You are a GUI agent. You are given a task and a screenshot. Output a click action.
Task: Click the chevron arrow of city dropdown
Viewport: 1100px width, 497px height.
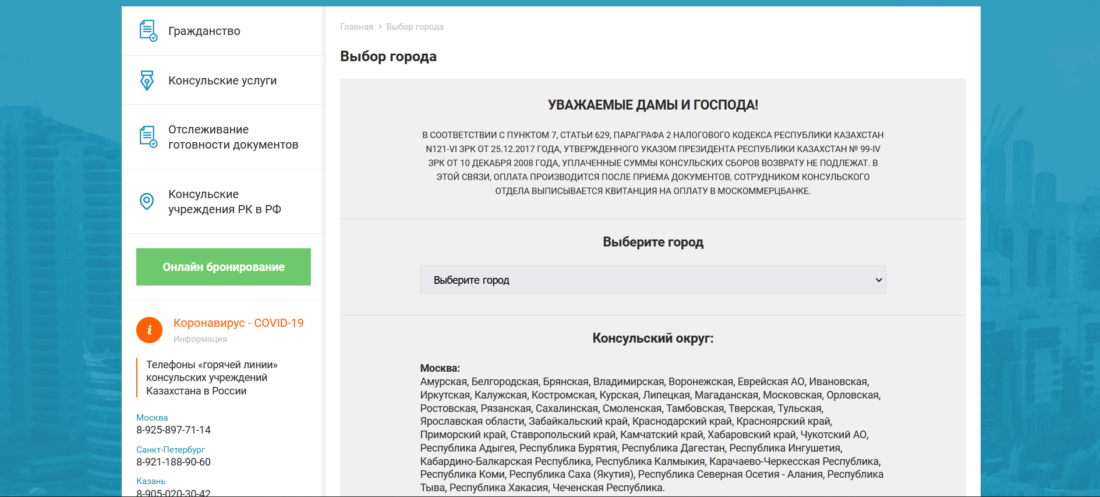tap(878, 280)
